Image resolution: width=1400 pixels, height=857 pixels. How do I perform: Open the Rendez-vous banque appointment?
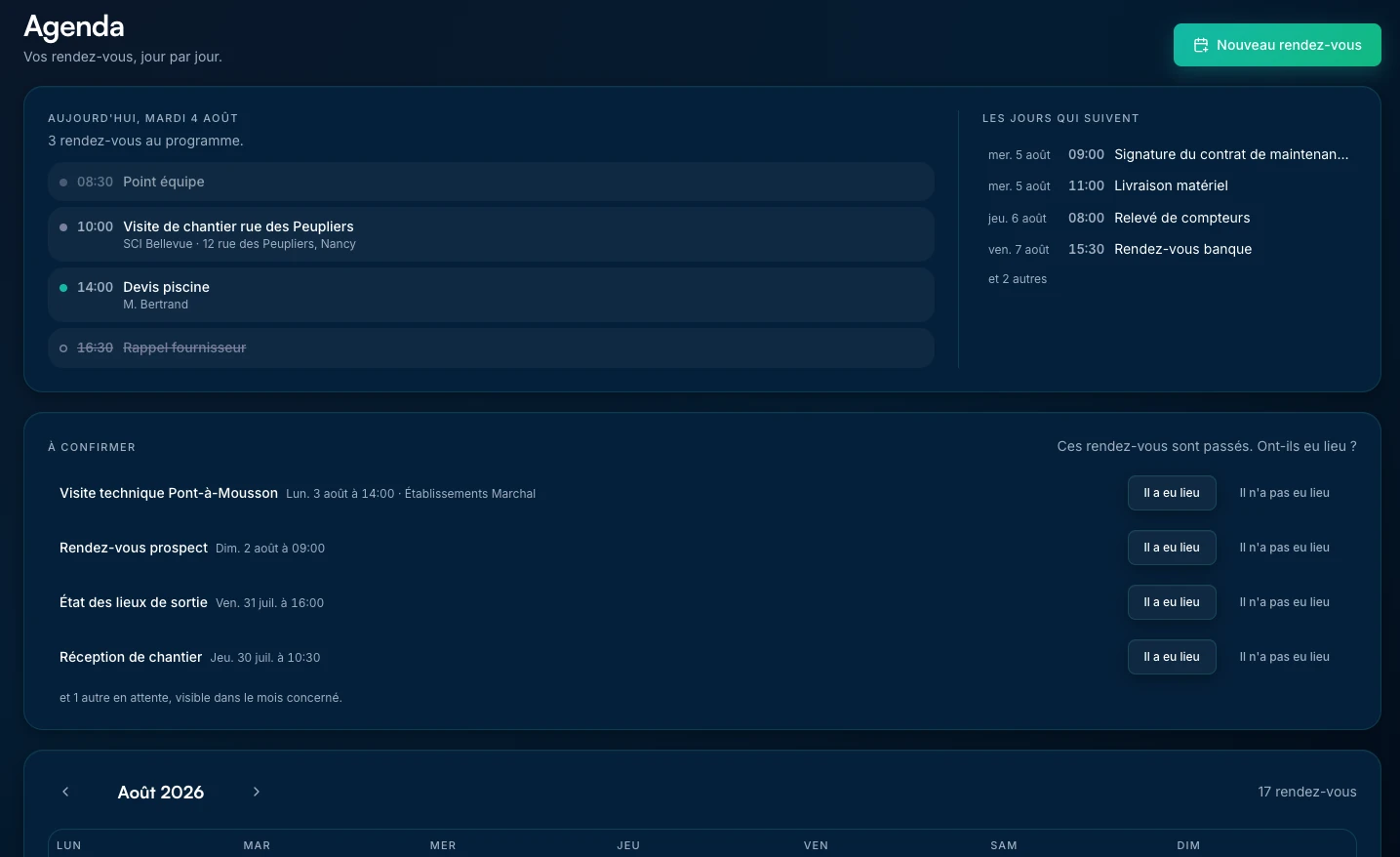1170,249
